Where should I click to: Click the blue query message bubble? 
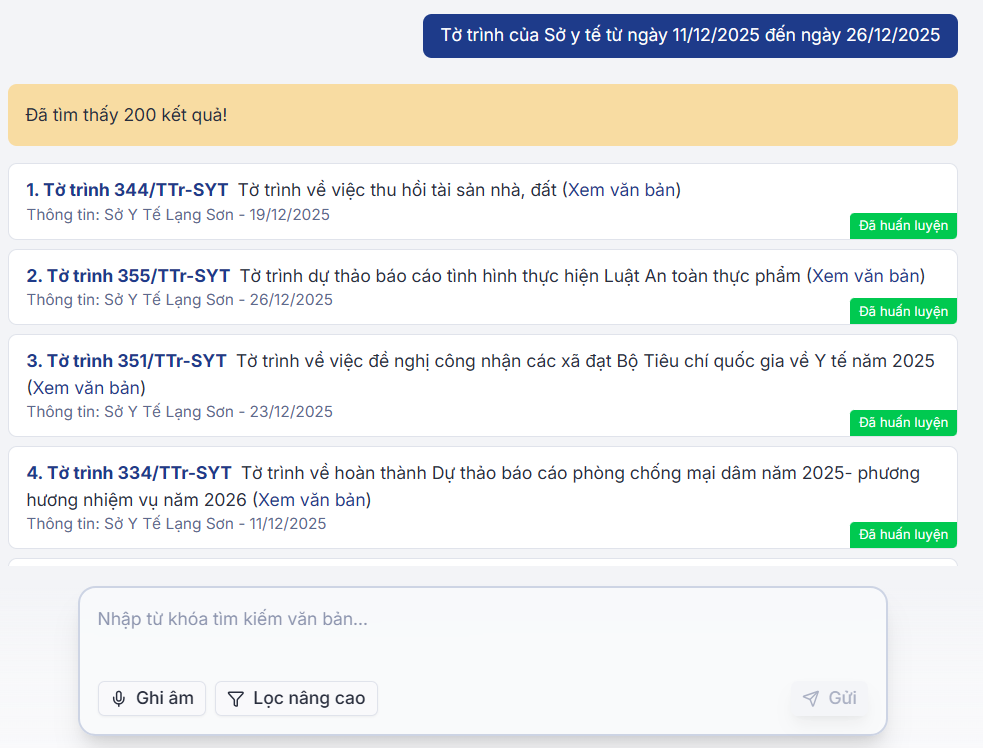[690, 36]
